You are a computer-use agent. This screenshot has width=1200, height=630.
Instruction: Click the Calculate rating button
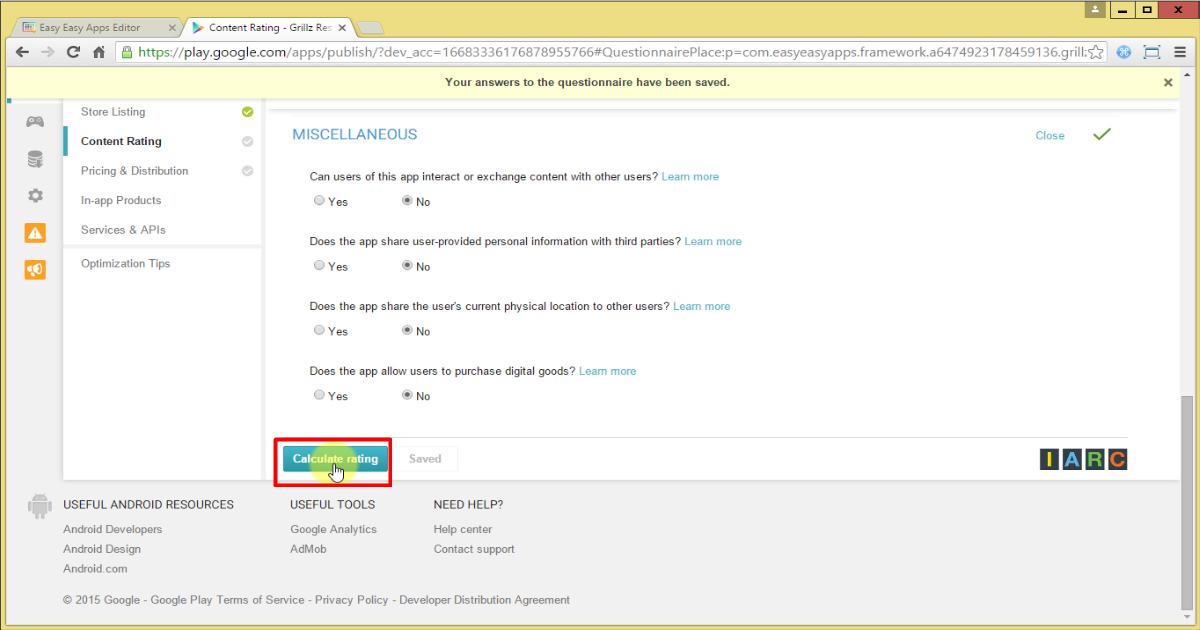coord(334,458)
